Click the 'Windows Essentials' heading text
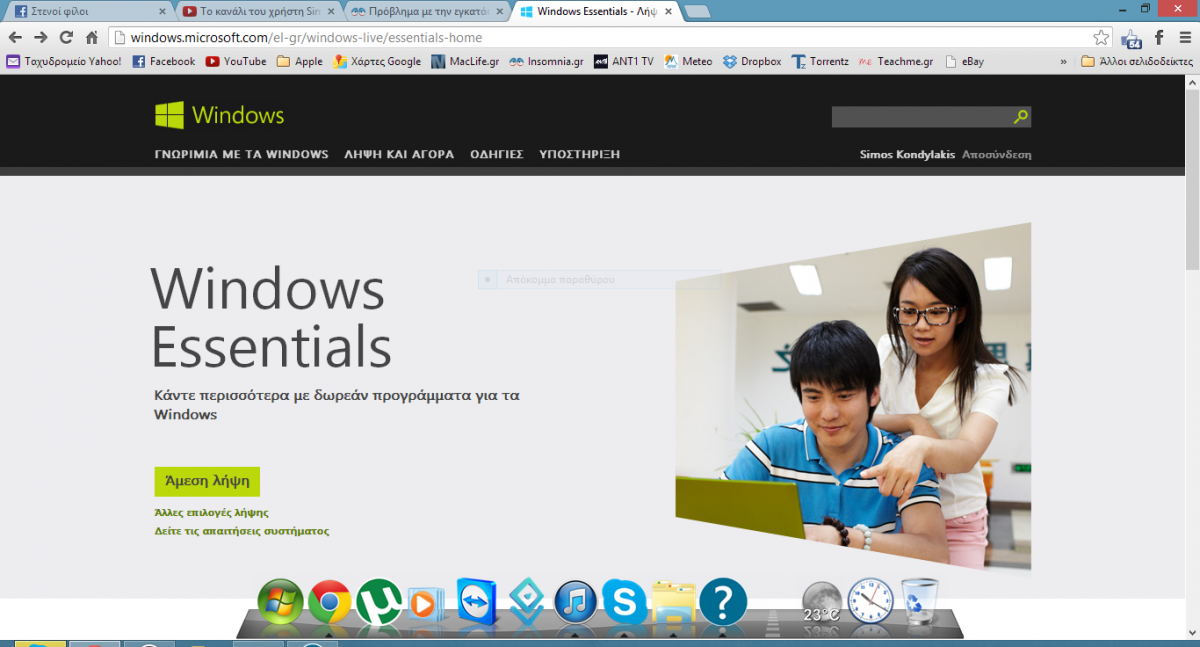This screenshot has height=647, width=1200. click(x=271, y=318)
